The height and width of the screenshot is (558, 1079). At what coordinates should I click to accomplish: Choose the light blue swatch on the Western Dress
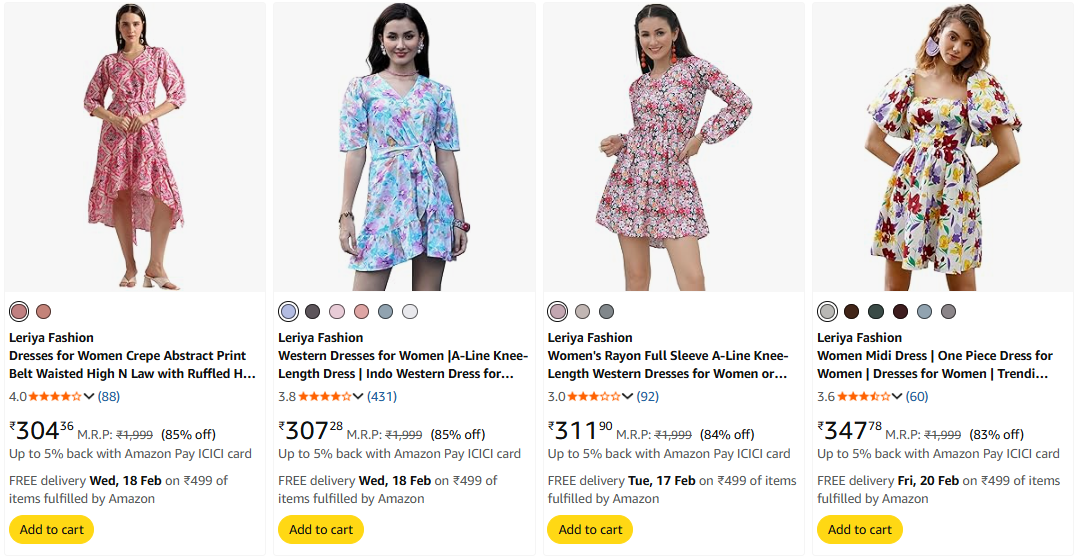pyautogui.click(x=289, y=312)
